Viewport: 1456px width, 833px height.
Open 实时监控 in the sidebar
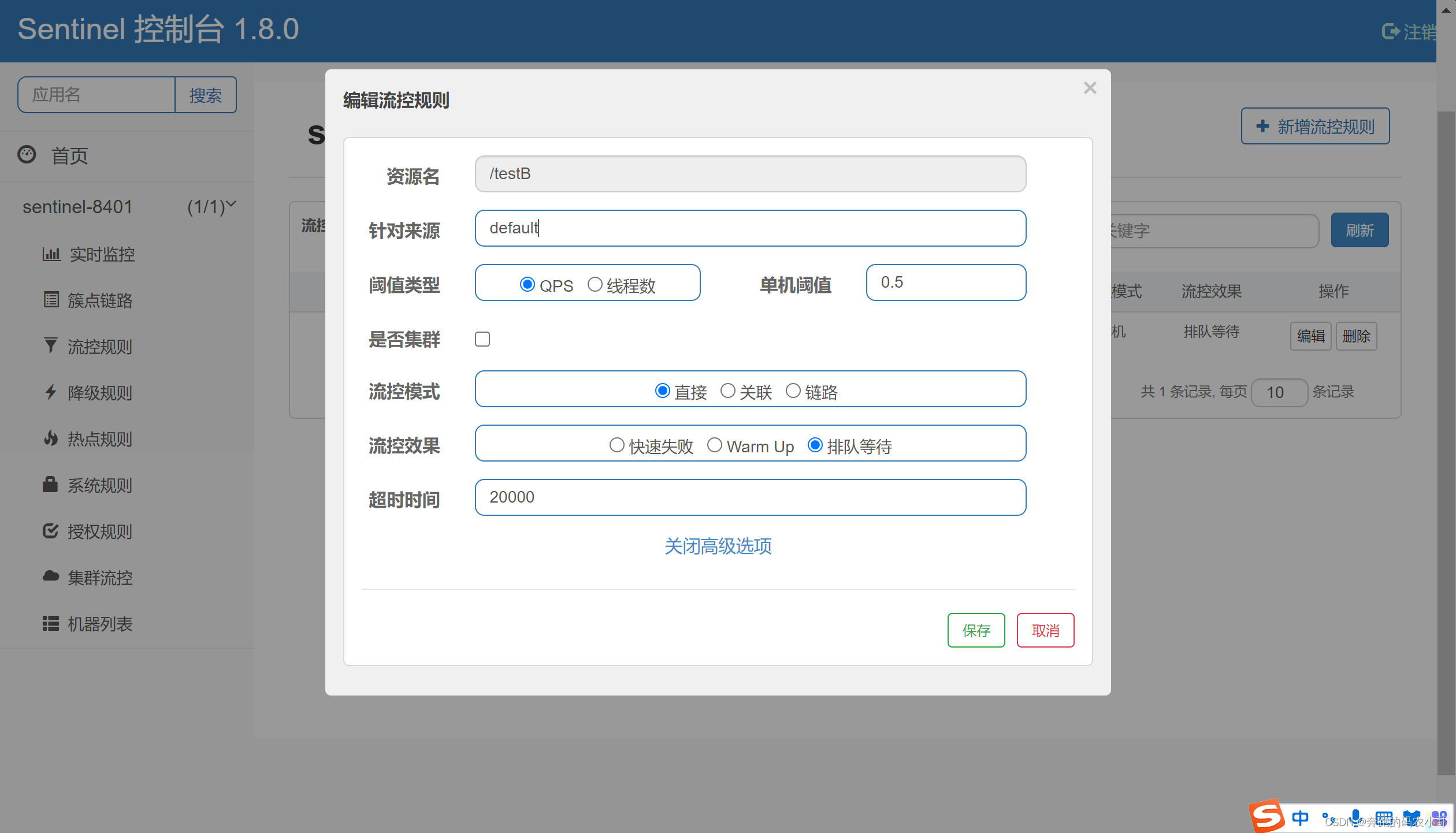pyautogui.click(x=102, y=254)
